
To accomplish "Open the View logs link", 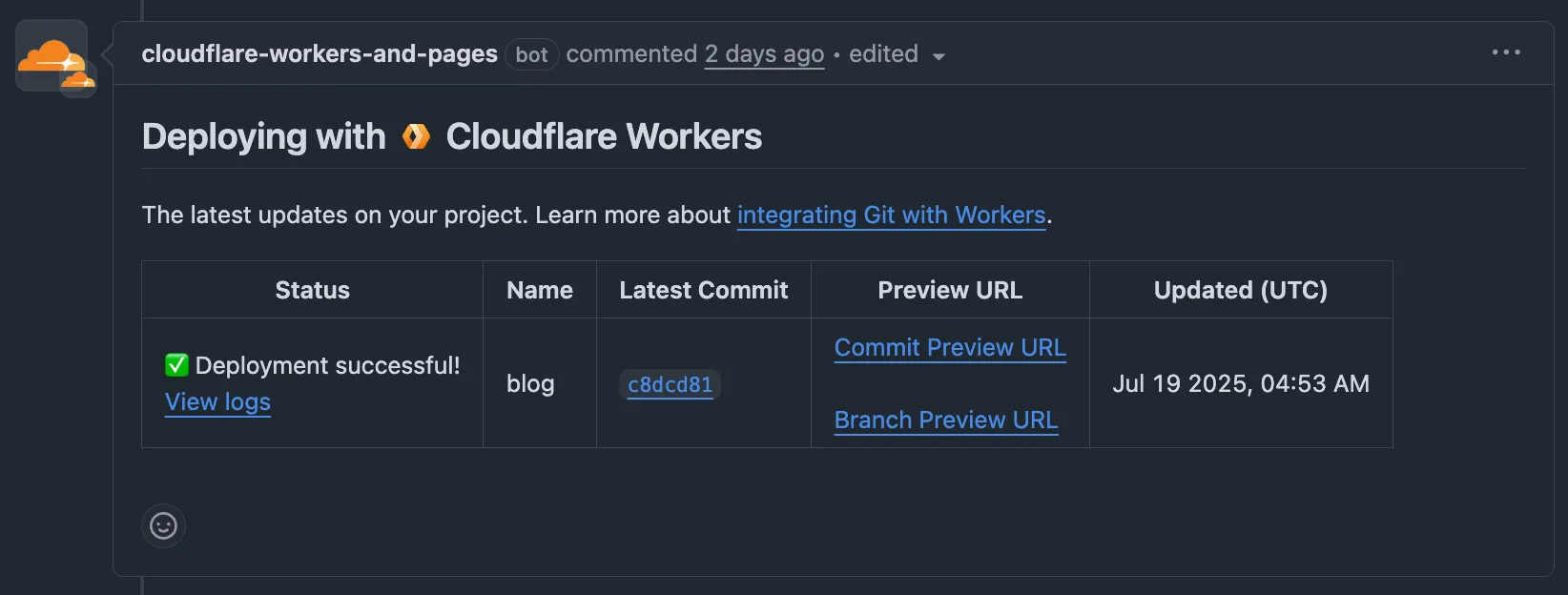I will tap(217, 401).
